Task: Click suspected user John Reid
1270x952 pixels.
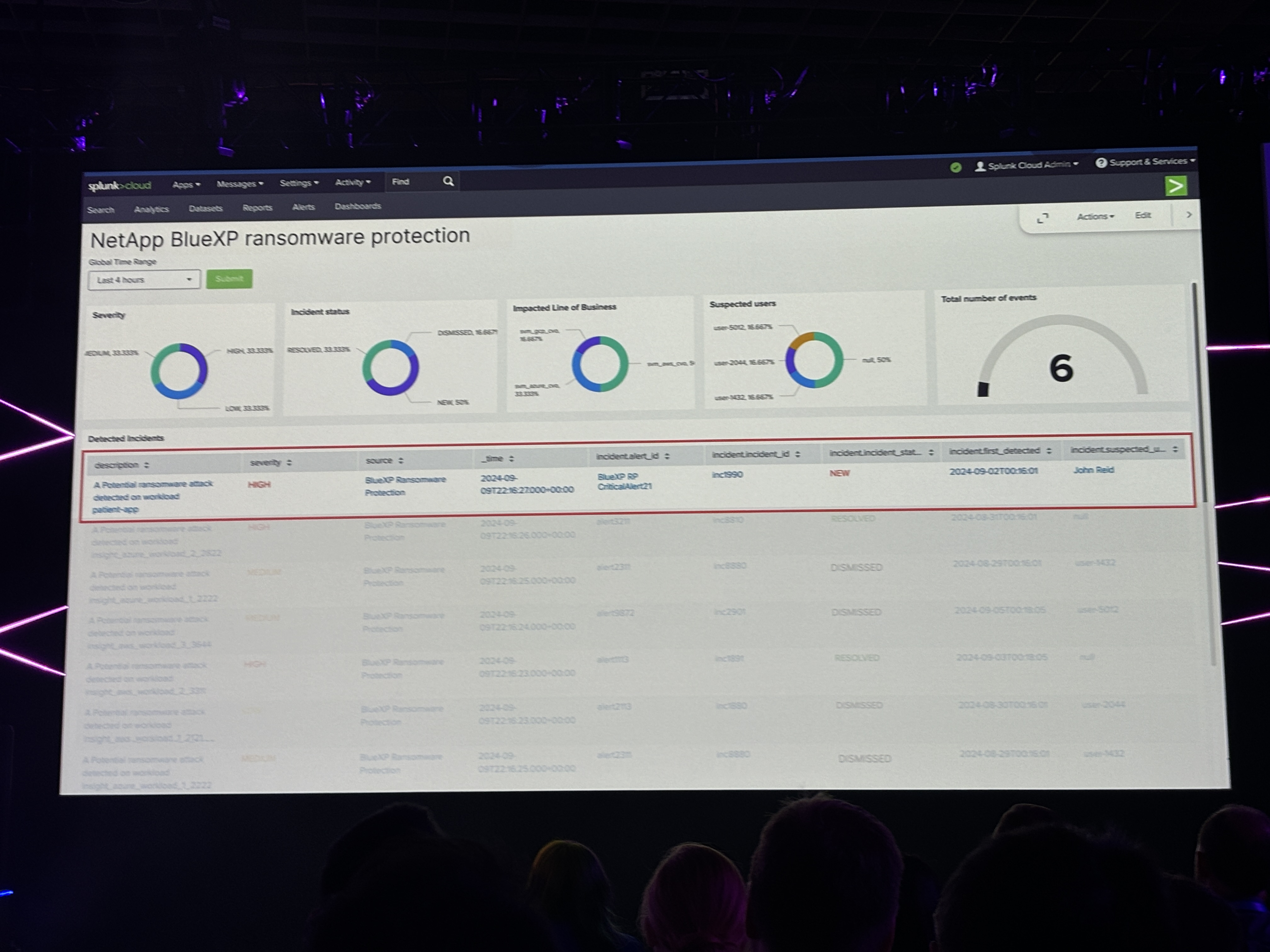Action: 1093,470
